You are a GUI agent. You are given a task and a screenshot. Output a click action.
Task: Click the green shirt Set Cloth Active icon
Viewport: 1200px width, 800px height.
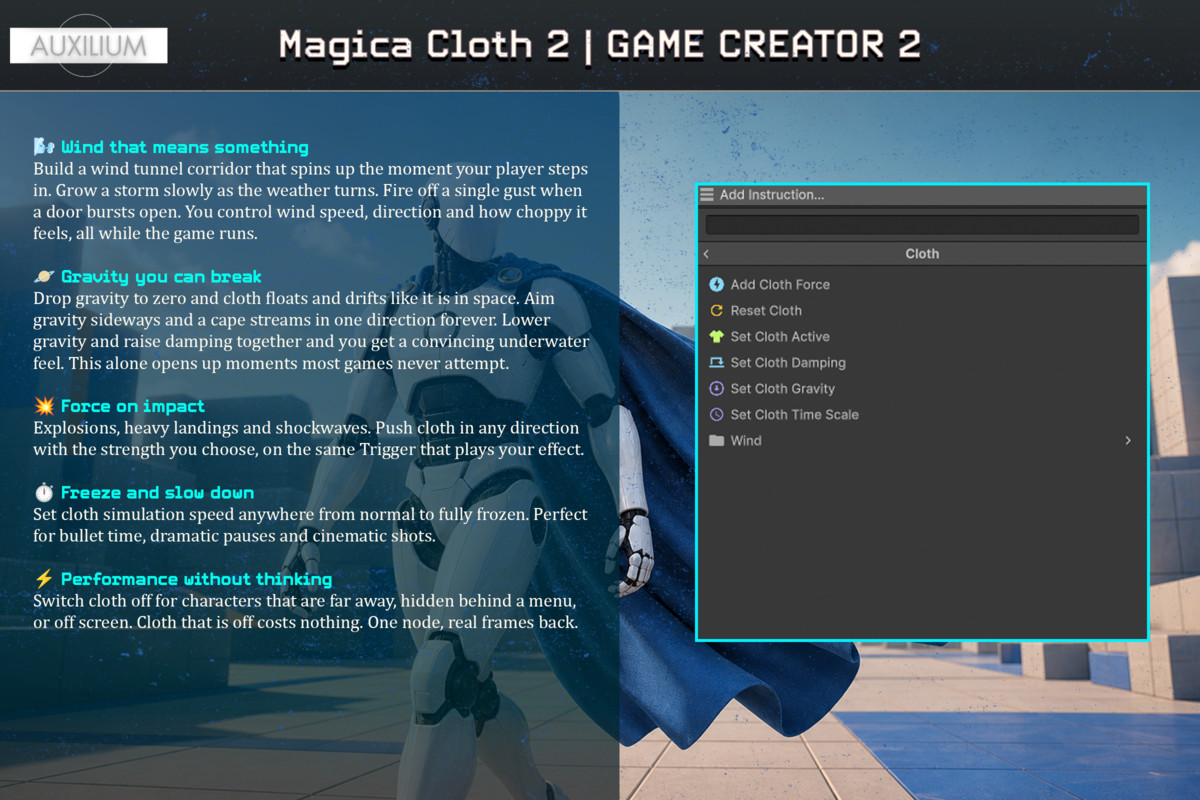tap(716, 337)
